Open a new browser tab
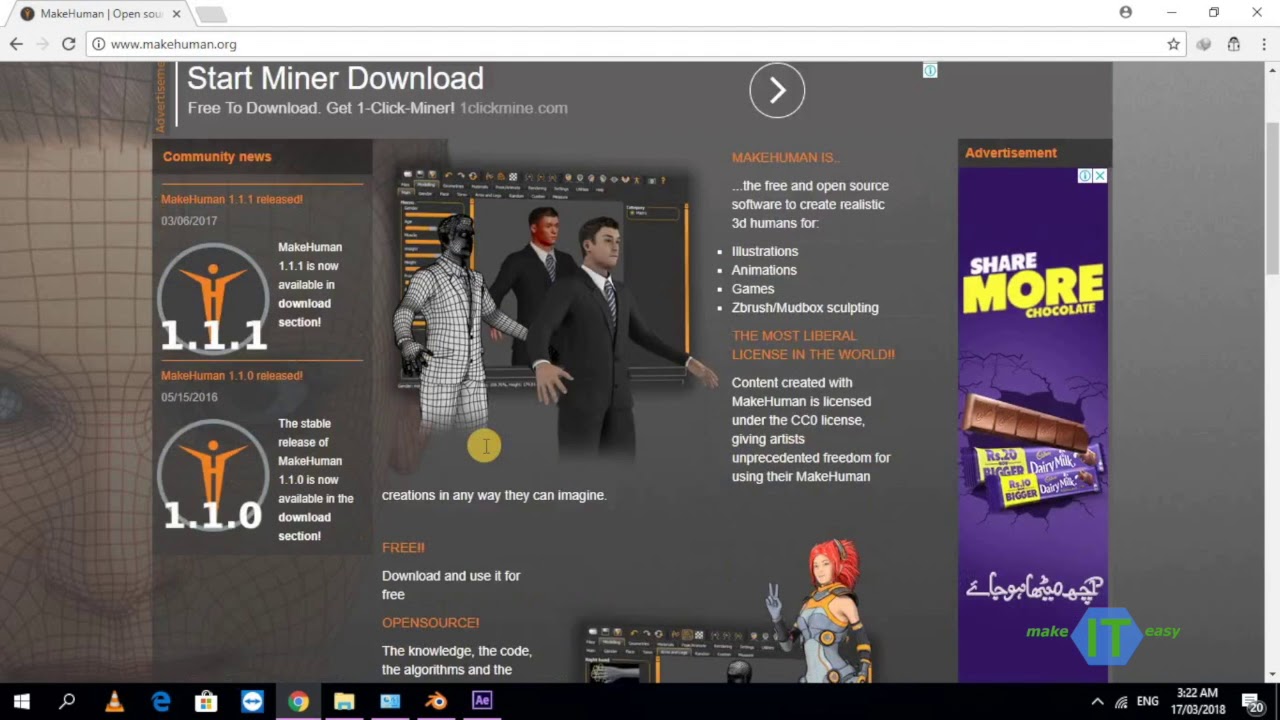This screenshot has height=720, width=1280. coord(211,14)
